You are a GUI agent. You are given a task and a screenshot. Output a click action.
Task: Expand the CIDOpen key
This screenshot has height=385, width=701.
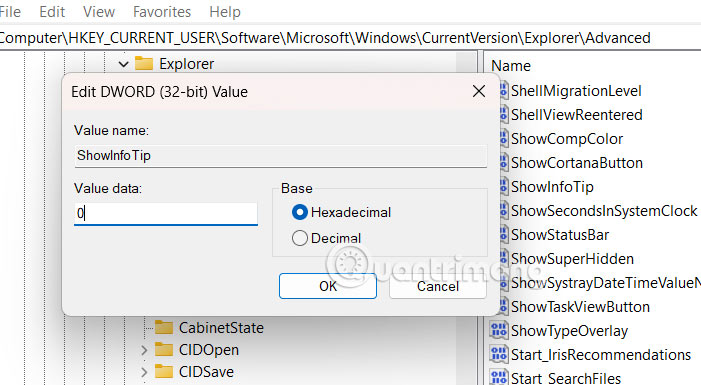click(x=144, y=350)
